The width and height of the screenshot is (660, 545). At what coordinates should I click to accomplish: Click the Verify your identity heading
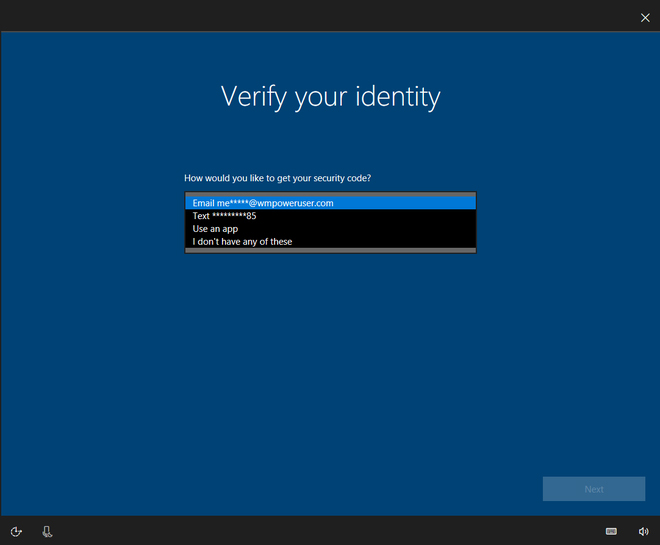pos(330,97)
